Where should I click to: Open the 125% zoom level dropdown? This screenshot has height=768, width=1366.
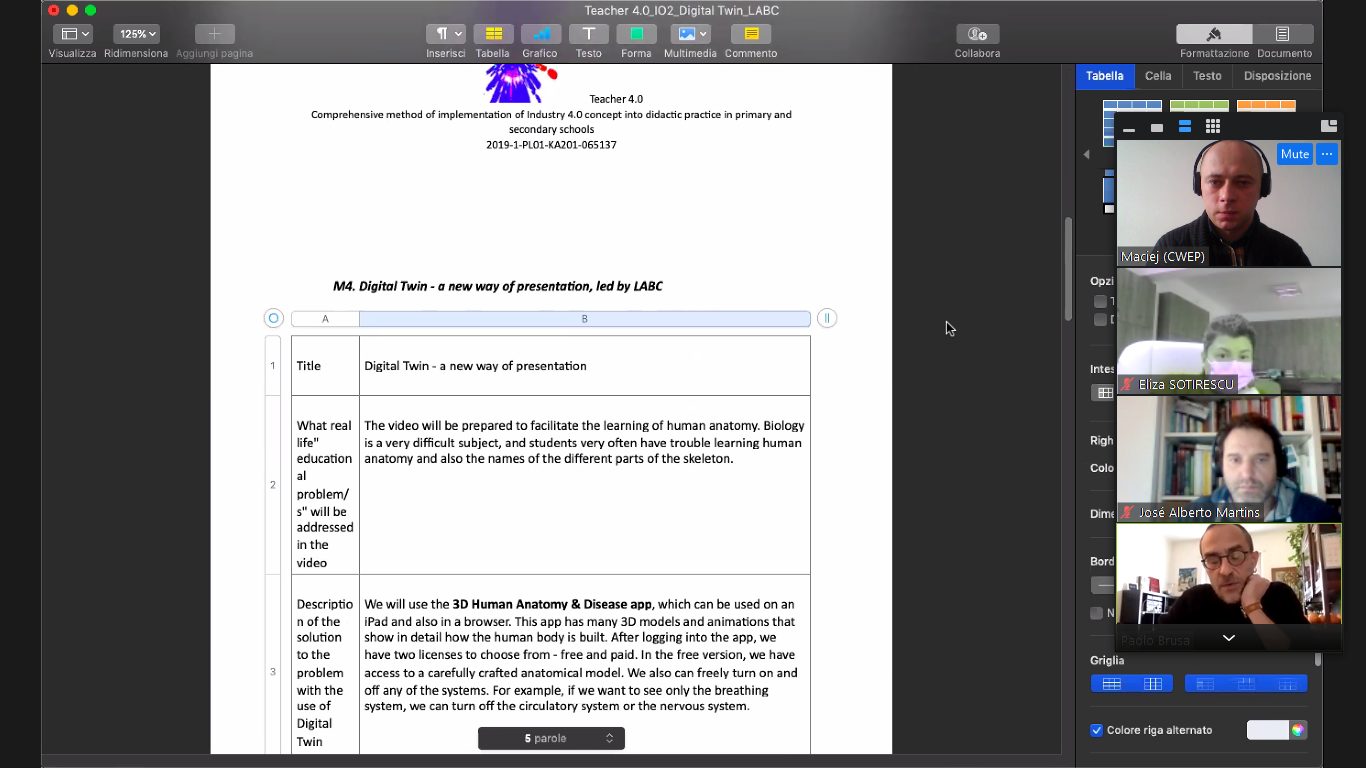[x=137, y=34]
